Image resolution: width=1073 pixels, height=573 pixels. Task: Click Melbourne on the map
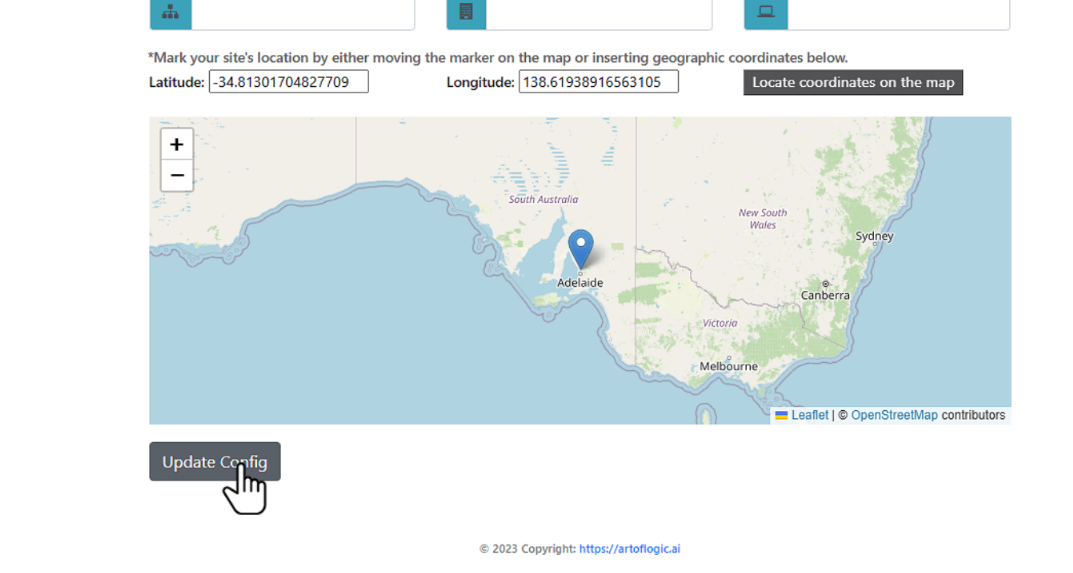click(x=728, y=366)
